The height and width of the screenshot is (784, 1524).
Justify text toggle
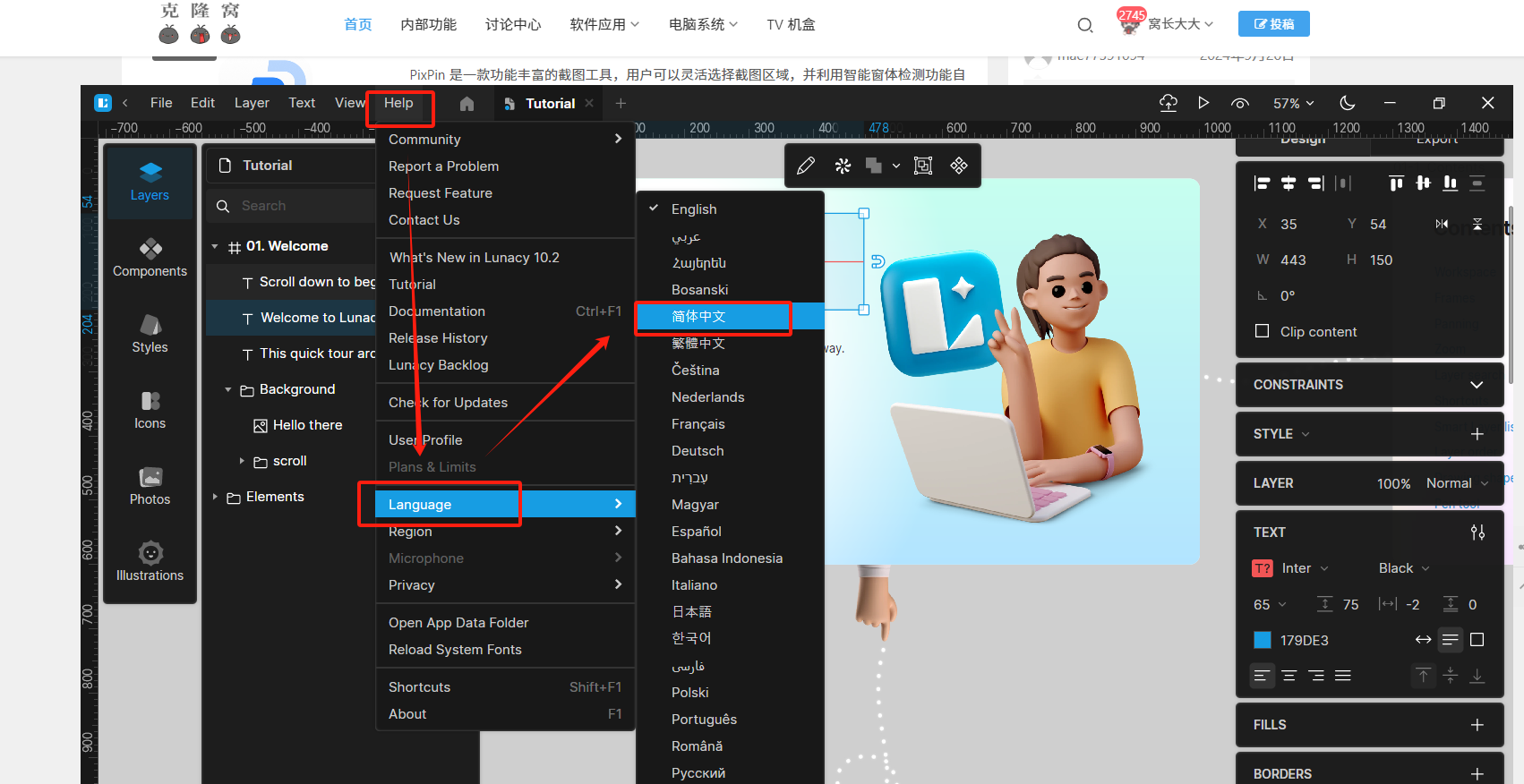(x=1342, y=676)
